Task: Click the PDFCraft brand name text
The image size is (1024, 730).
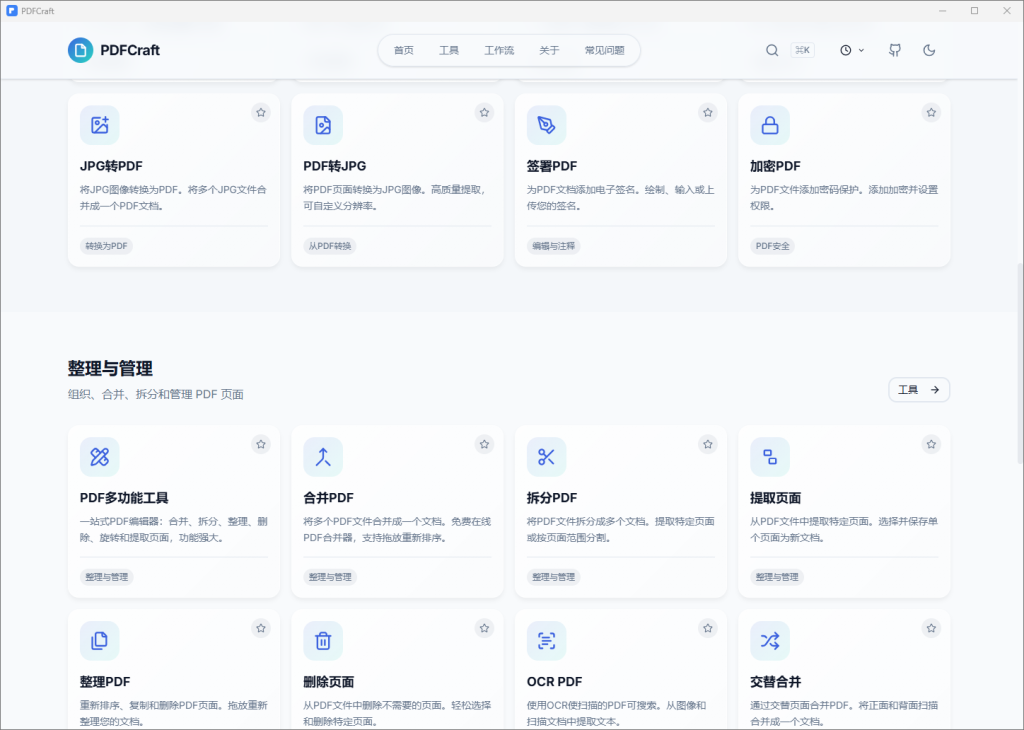Action: point(130,50)
